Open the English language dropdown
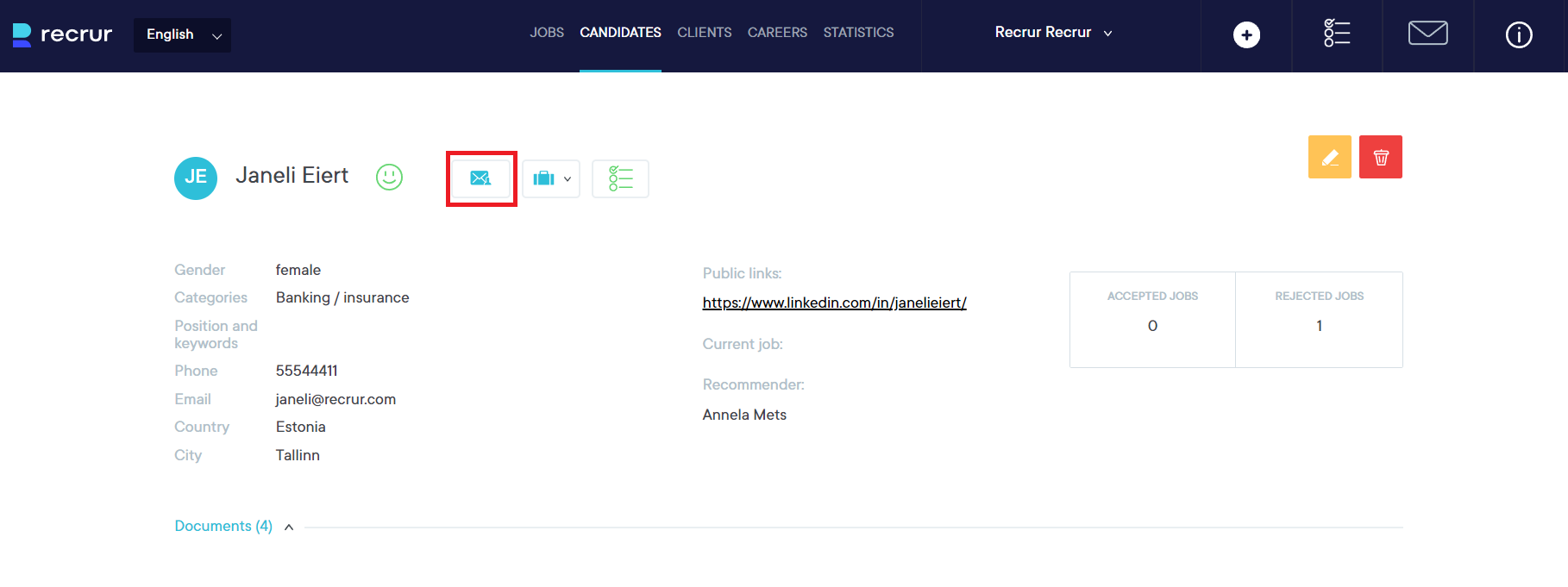1568x587 pixels. point(182,35)
